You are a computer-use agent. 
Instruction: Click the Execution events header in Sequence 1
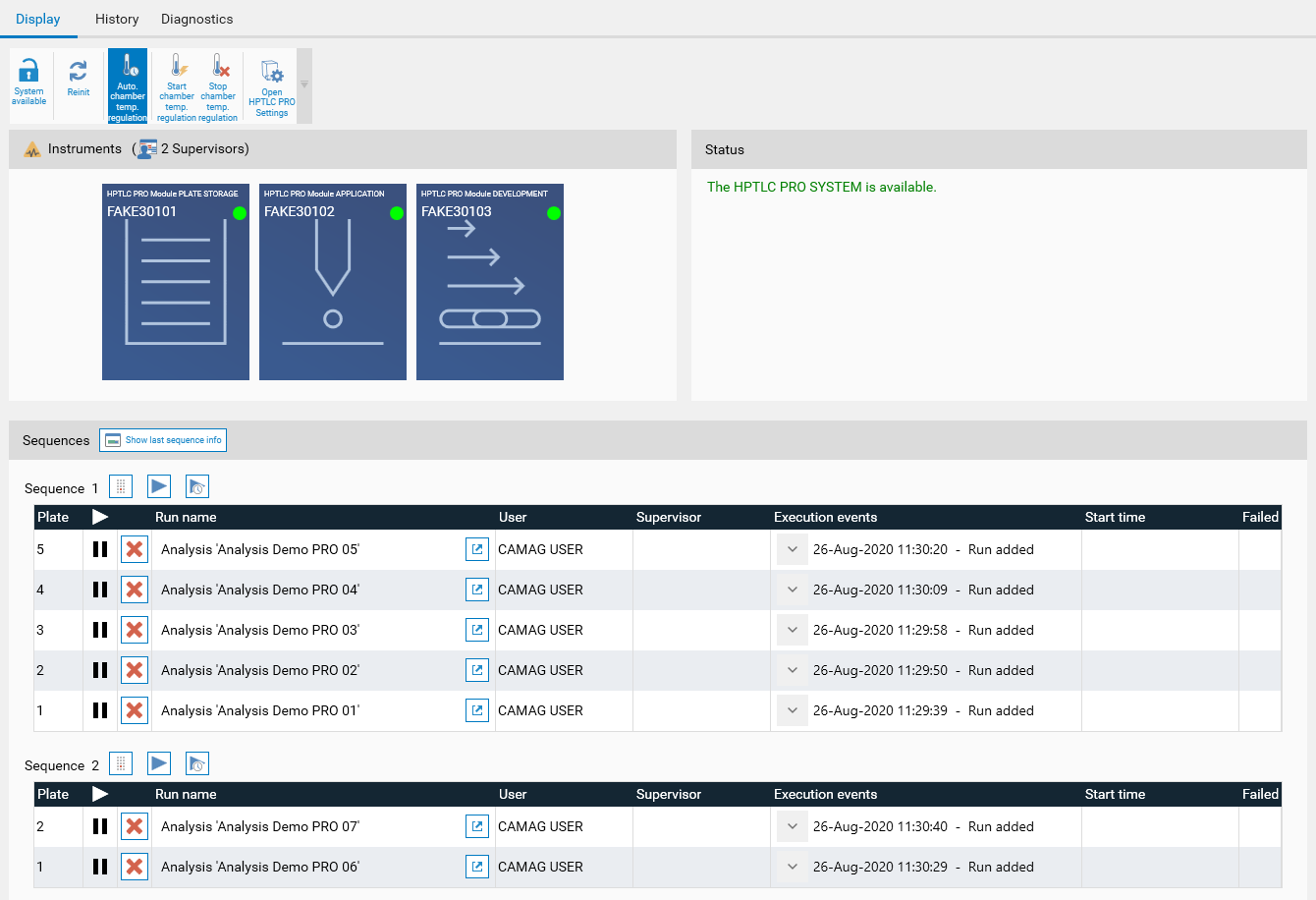(x=825, y=517)
